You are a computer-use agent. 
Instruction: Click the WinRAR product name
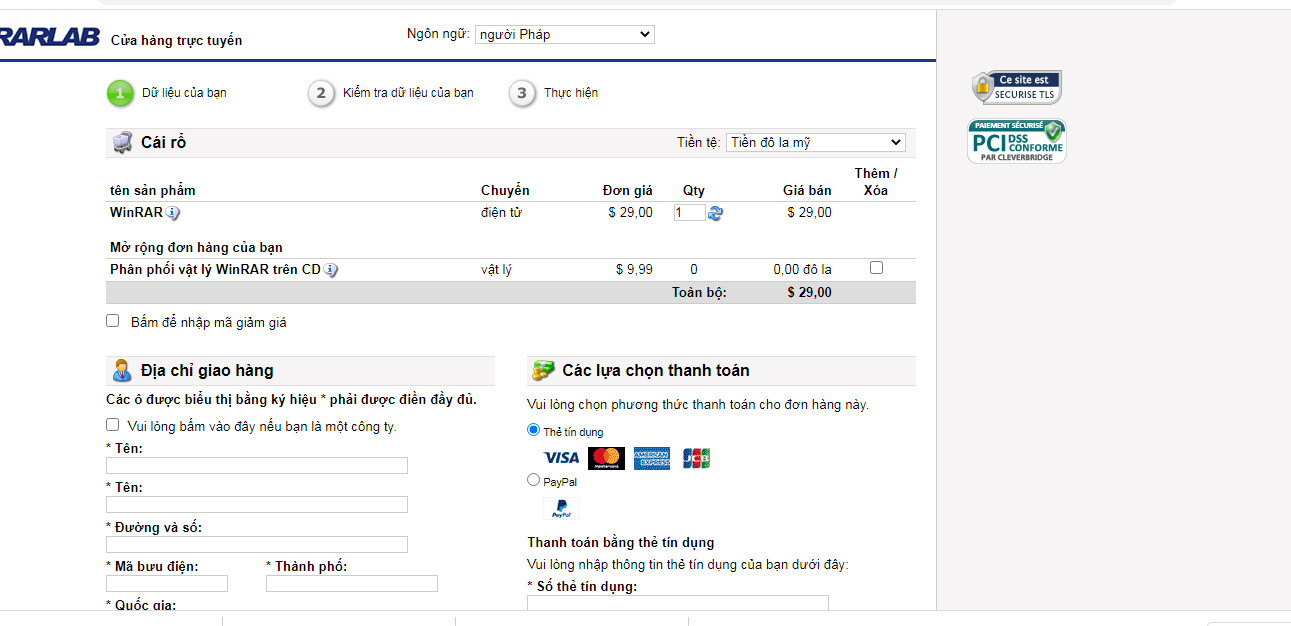pos(136,212)
